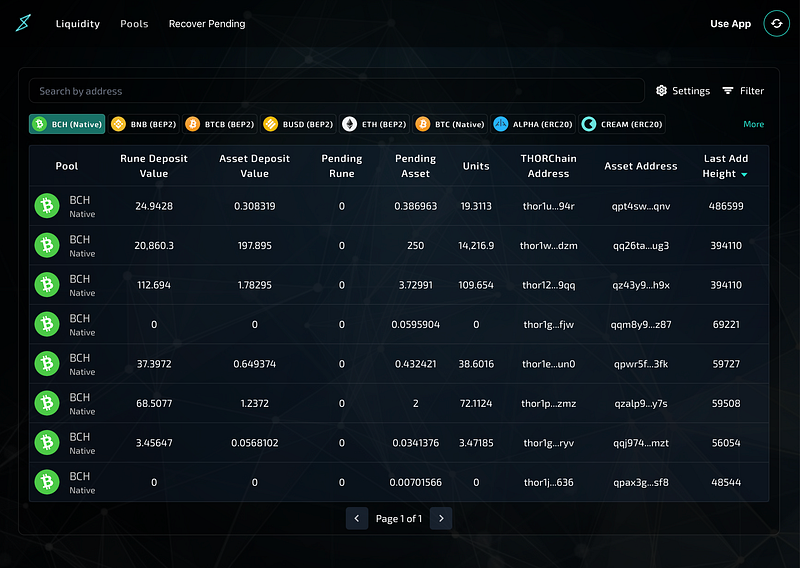Click the THORChain logo icon
Screen dimensions: 800x568
click(x=23, y=23)
